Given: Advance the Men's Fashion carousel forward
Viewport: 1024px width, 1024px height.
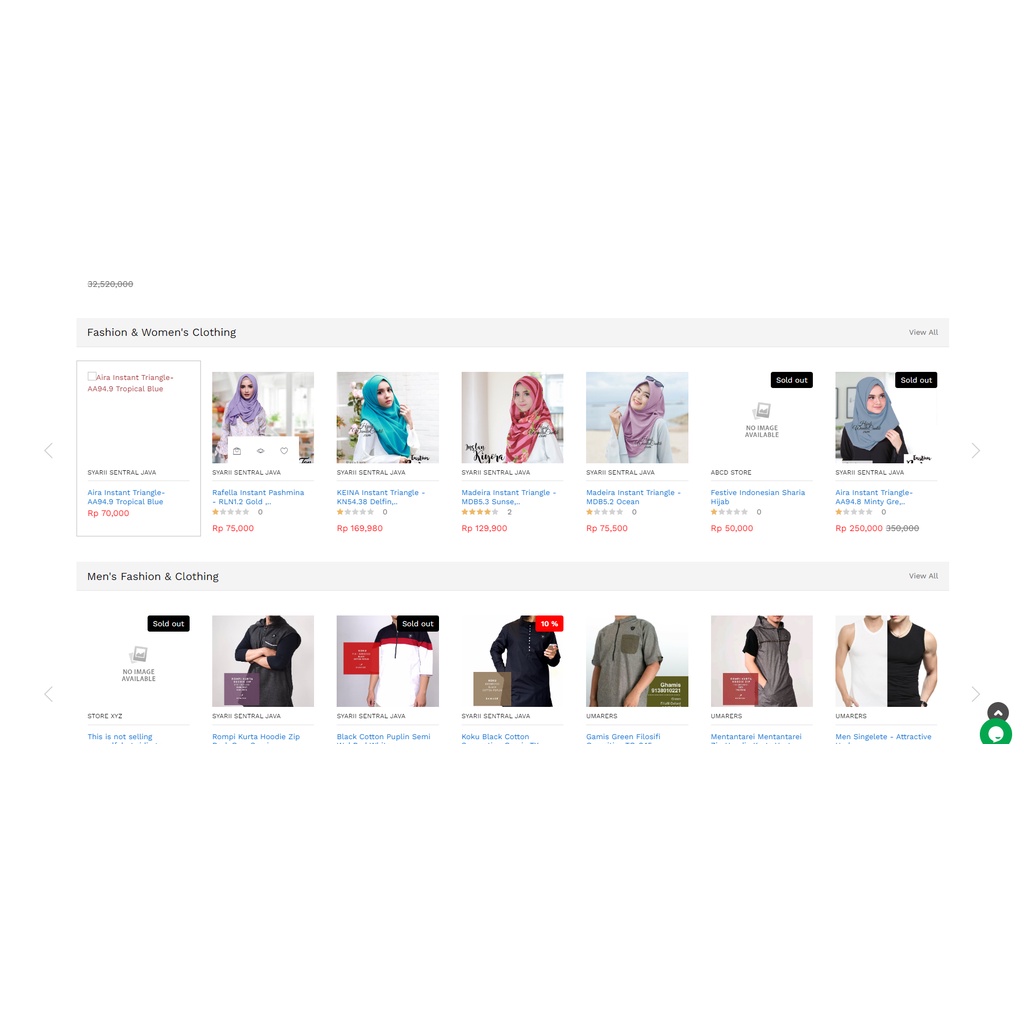Looking at the screenshot, I should point(976,694).
